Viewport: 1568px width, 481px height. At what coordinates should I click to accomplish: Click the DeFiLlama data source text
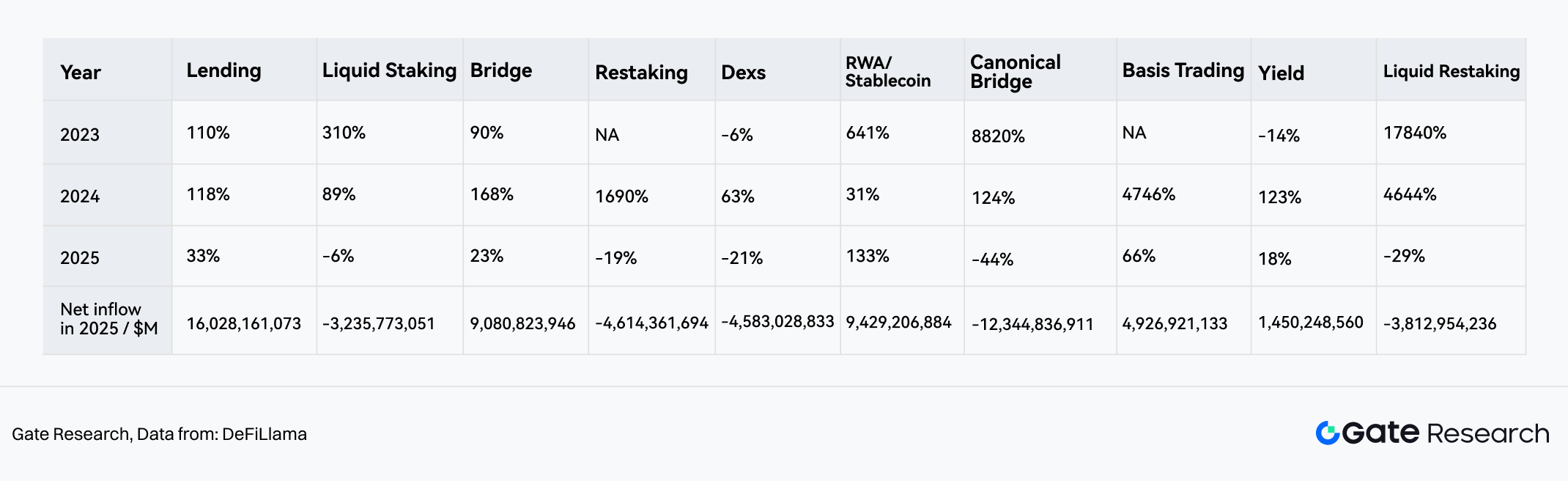(x=264, y=434)
